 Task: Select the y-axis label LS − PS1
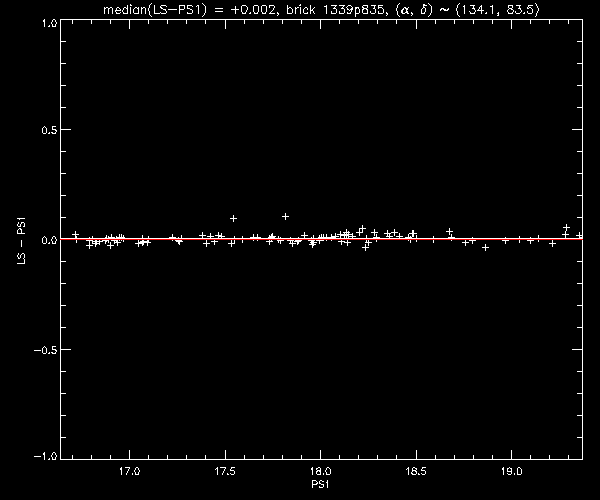click(x=21, y=241)
